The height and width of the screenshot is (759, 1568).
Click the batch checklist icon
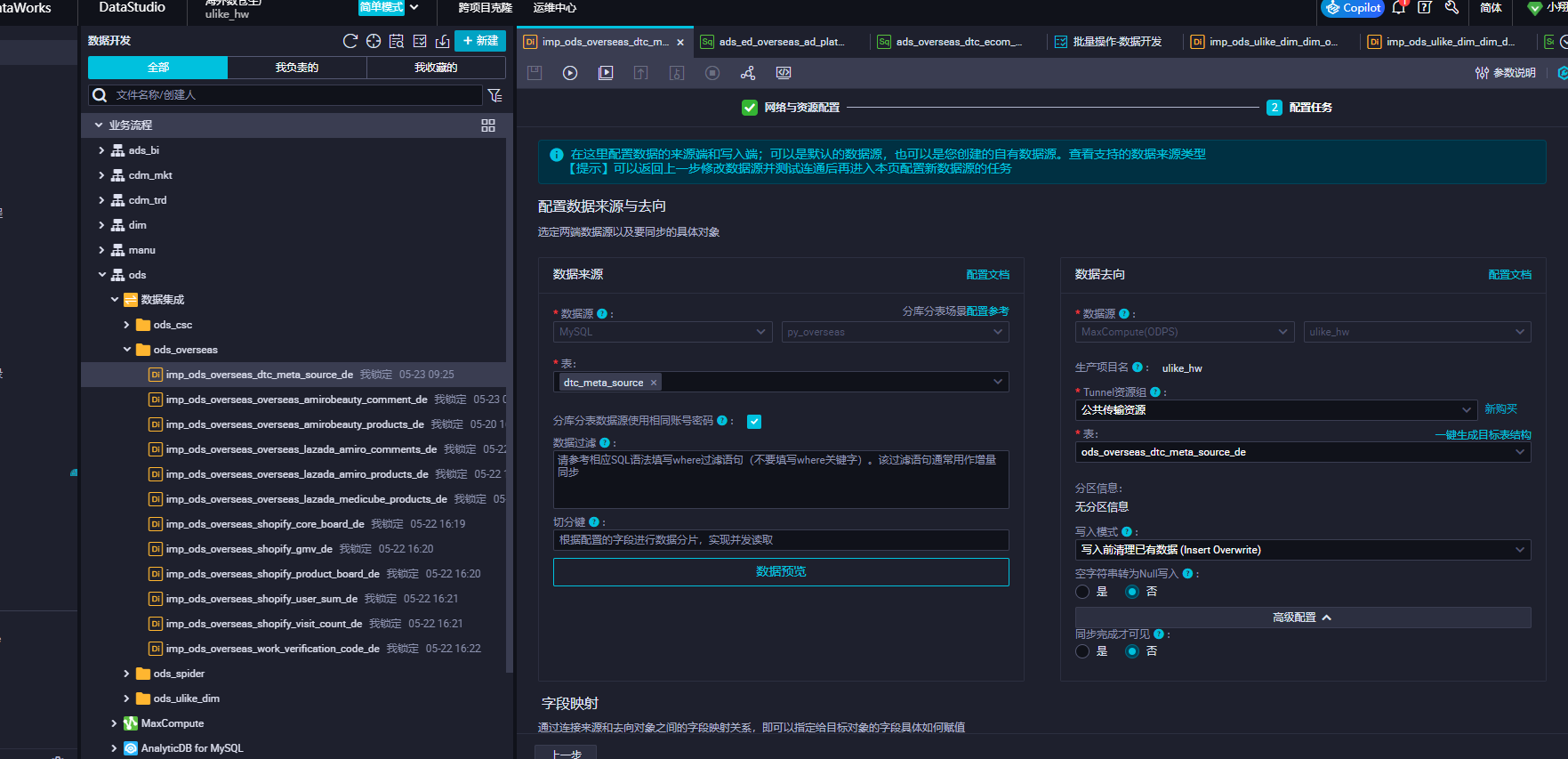[x=420, y=41]
